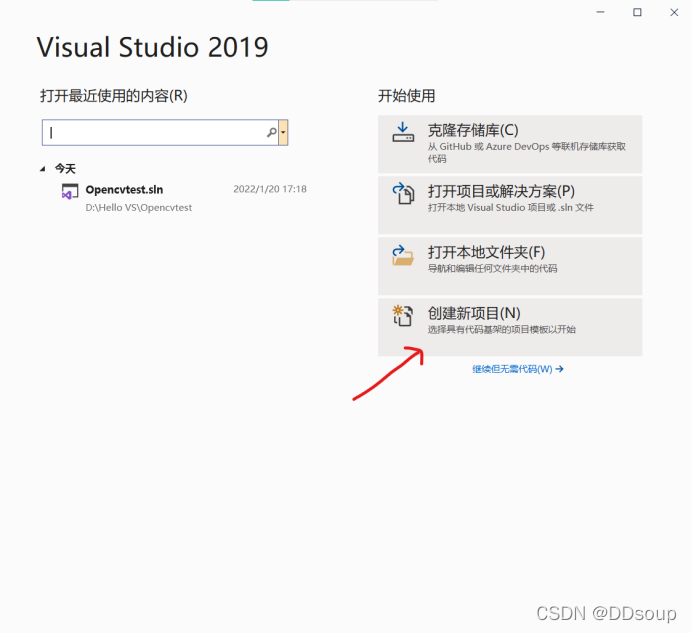Image resolution: width=692 pixels, height=633 pixels.
Task: Click the clone repository download icon
Action: [403, 132]
